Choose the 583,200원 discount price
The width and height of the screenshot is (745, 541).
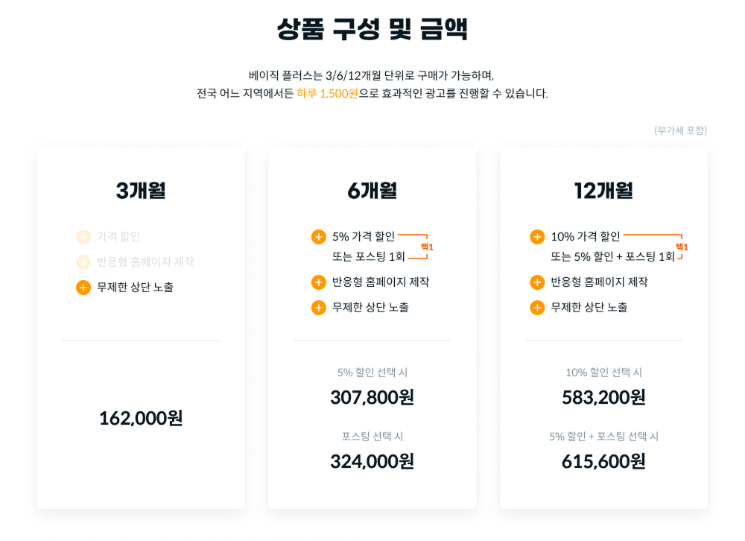(603, 397)
